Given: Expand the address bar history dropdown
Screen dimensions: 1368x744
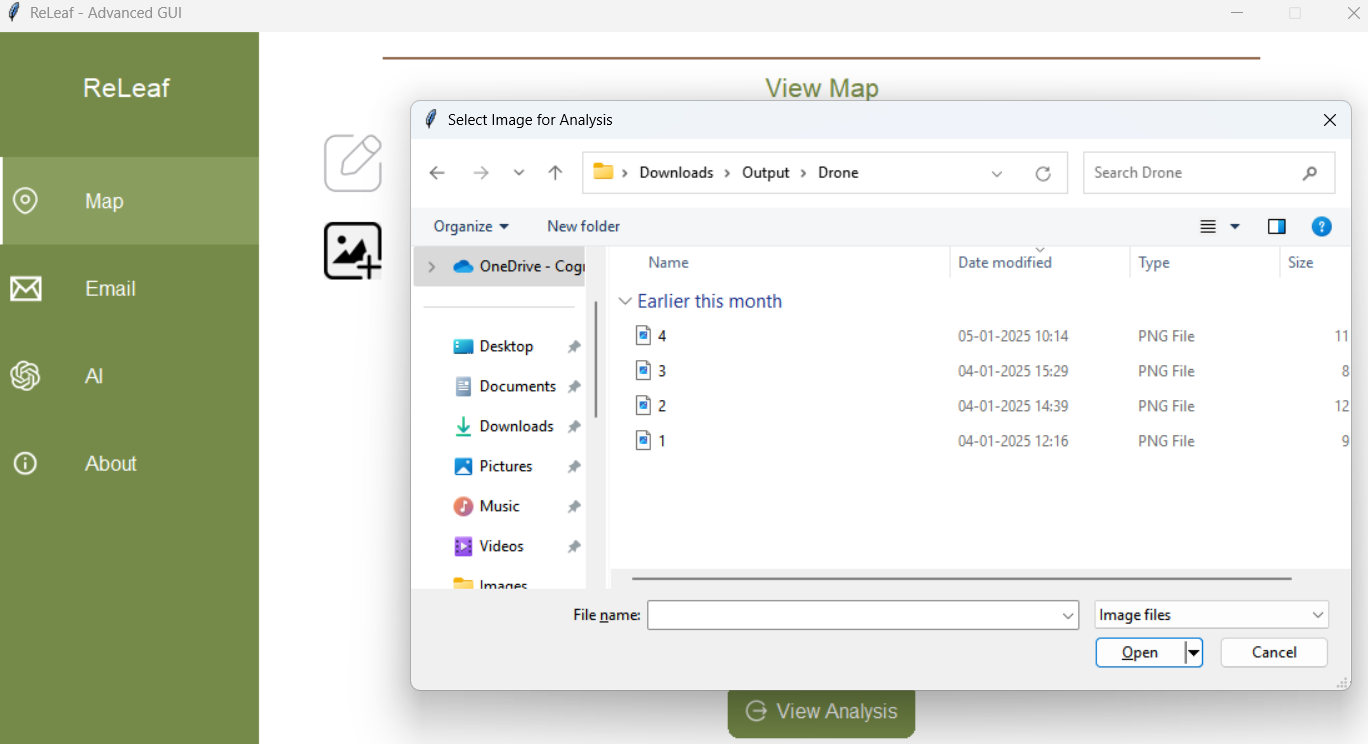Looking at the screenshot, I should (997, 174).
